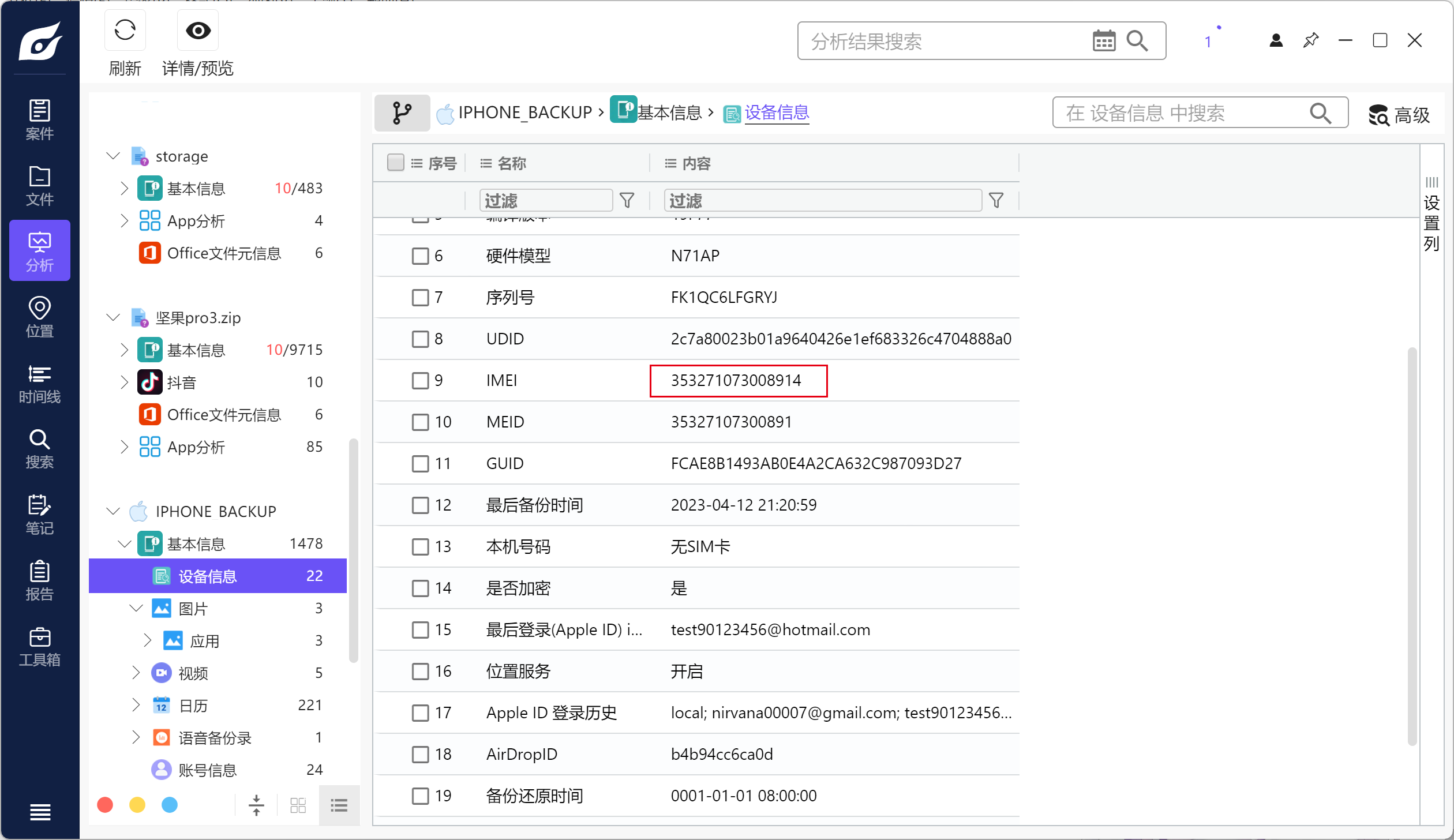Collapse the storage tree node
Screen dimensions: 1454x840
point(113,156)
